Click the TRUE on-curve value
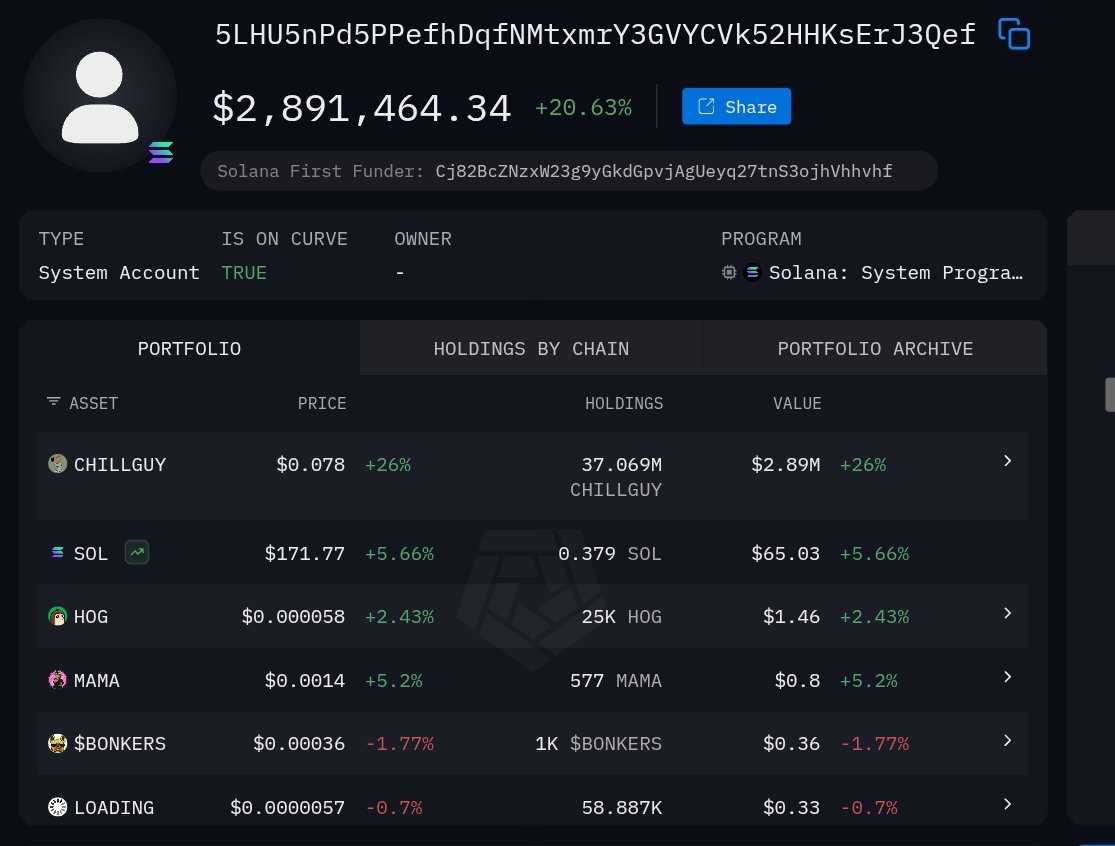Screen dimensions: 1115x846 pos(244,273)
